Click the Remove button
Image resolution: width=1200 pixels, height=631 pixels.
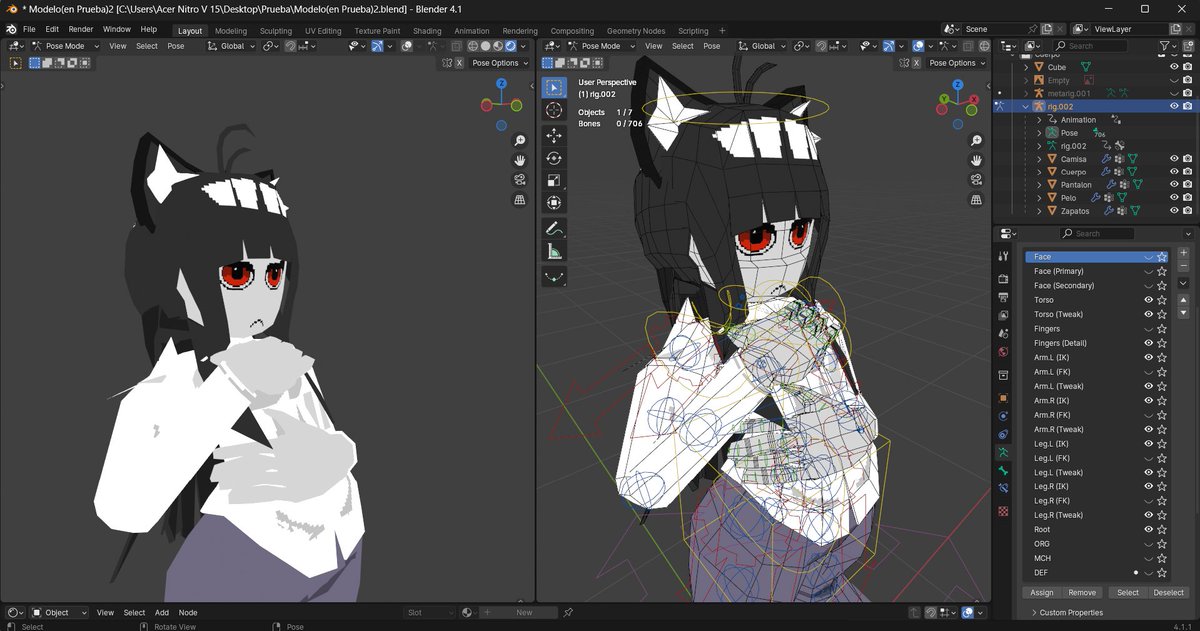point(1082,592)
